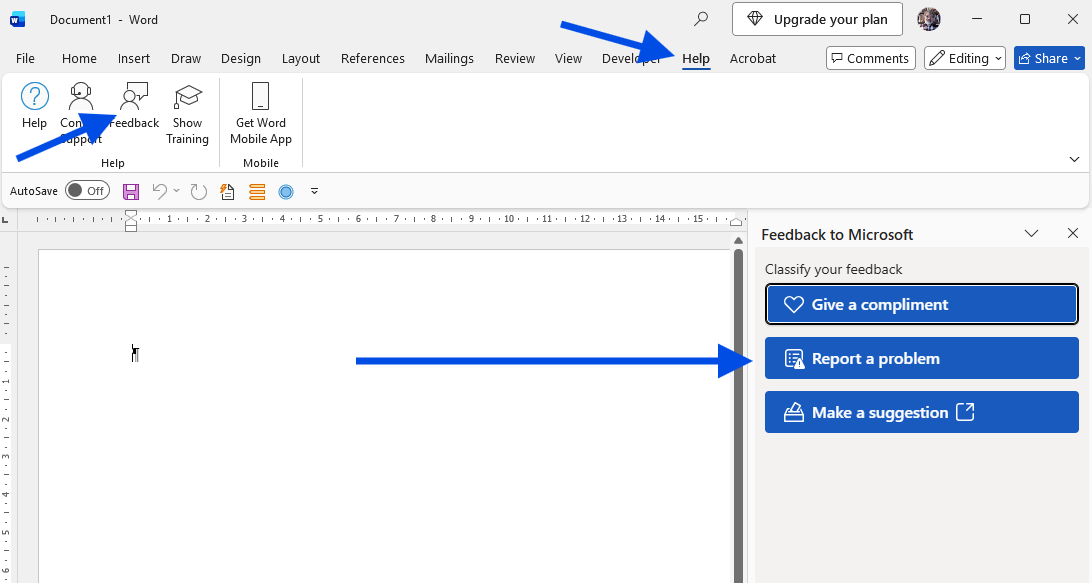This screenshot has height=583, width=1092.
Task: Collapse the ribbon using the chevron
Action: pos(1074,160)
